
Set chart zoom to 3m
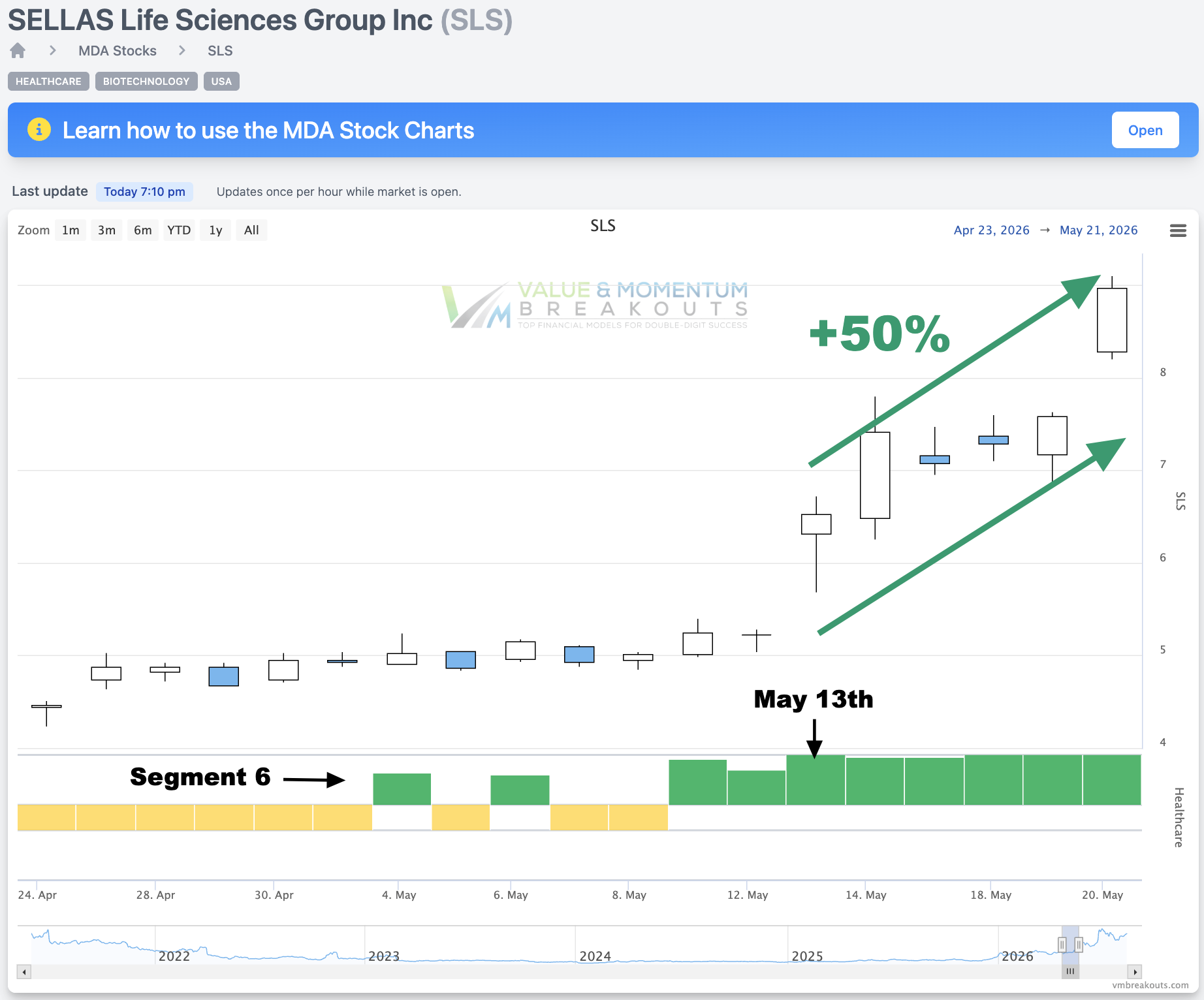coord(106,230)
